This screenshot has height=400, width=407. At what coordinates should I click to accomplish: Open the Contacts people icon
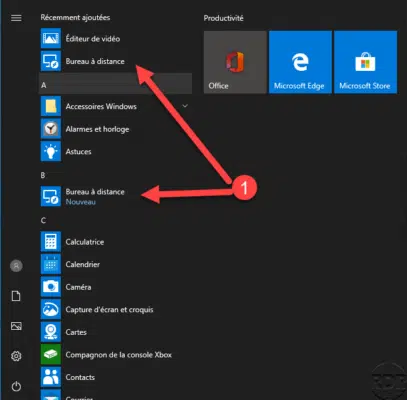point(51,377)
